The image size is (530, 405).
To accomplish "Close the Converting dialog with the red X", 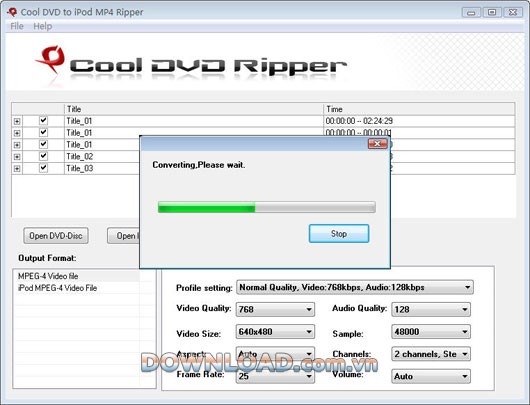I will 377,144.
